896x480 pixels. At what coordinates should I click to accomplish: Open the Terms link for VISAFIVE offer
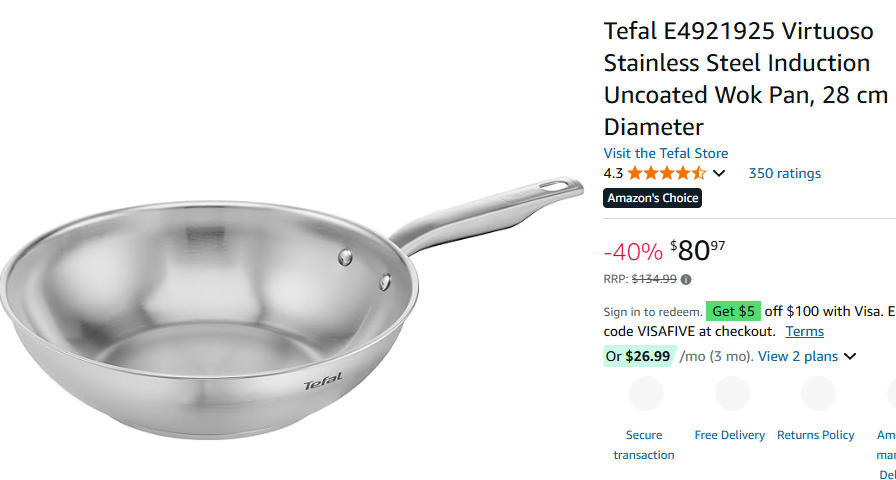coord(804,331)
